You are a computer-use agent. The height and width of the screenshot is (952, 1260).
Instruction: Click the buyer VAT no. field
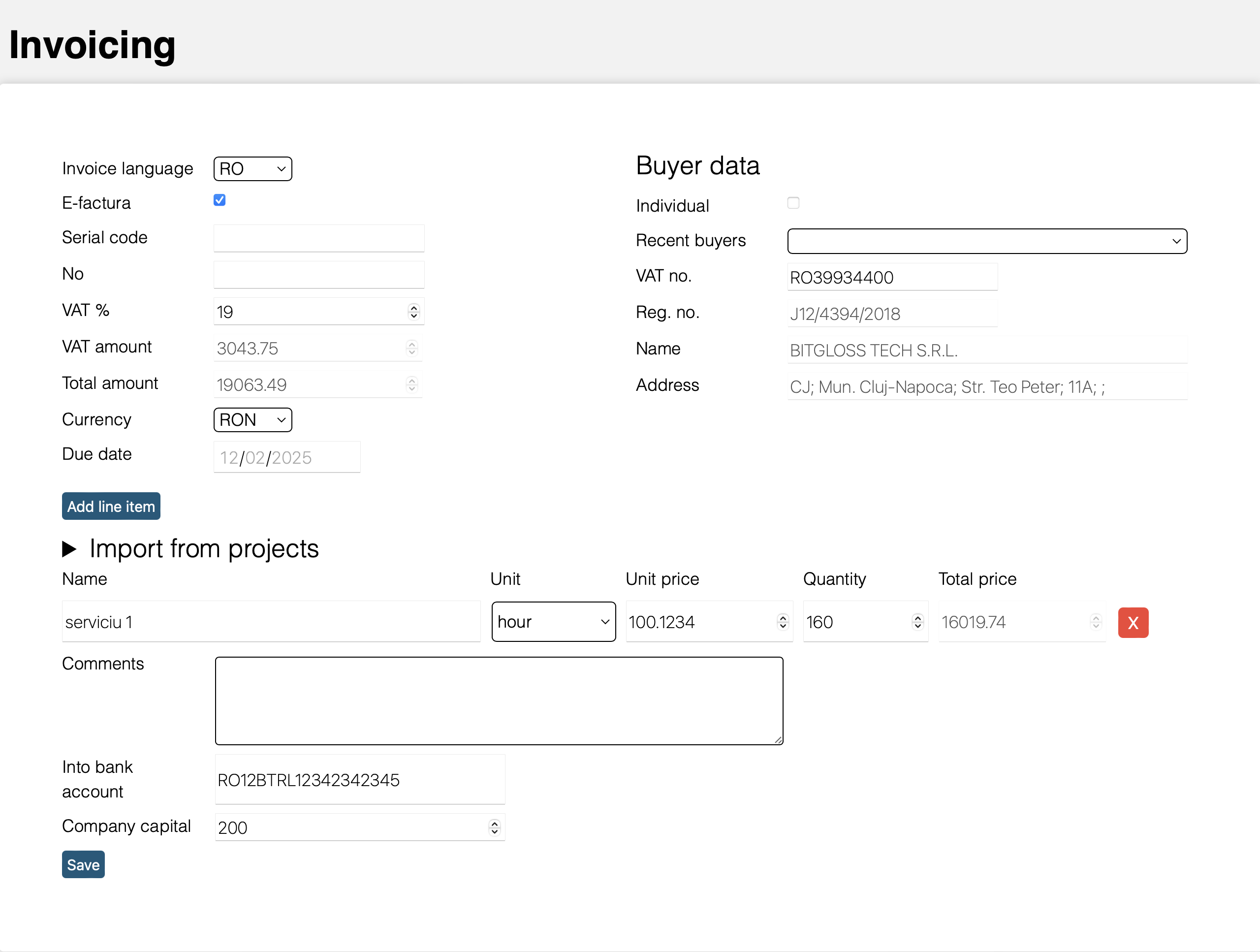892,277
